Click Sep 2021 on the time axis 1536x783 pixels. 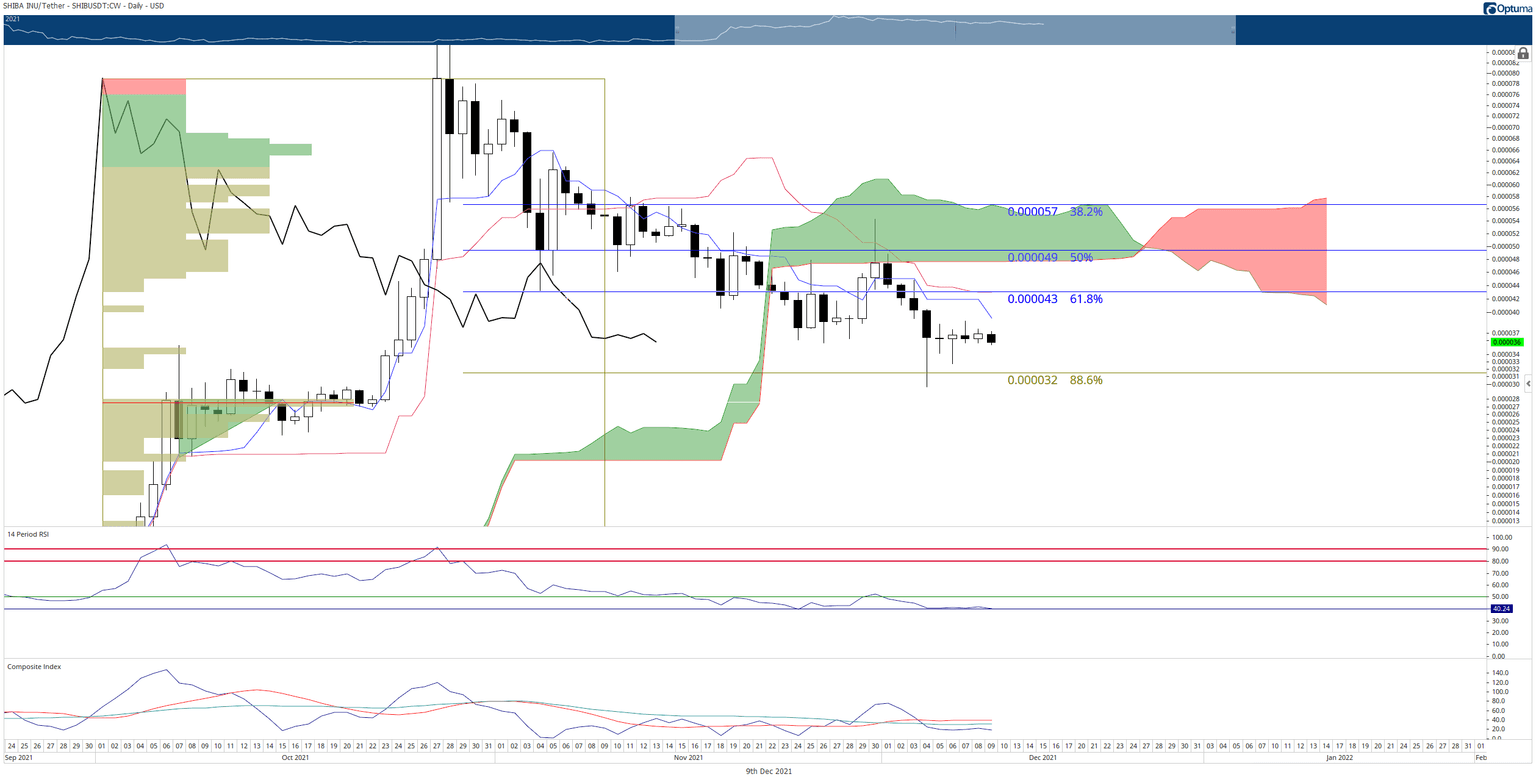pos(20,759)
